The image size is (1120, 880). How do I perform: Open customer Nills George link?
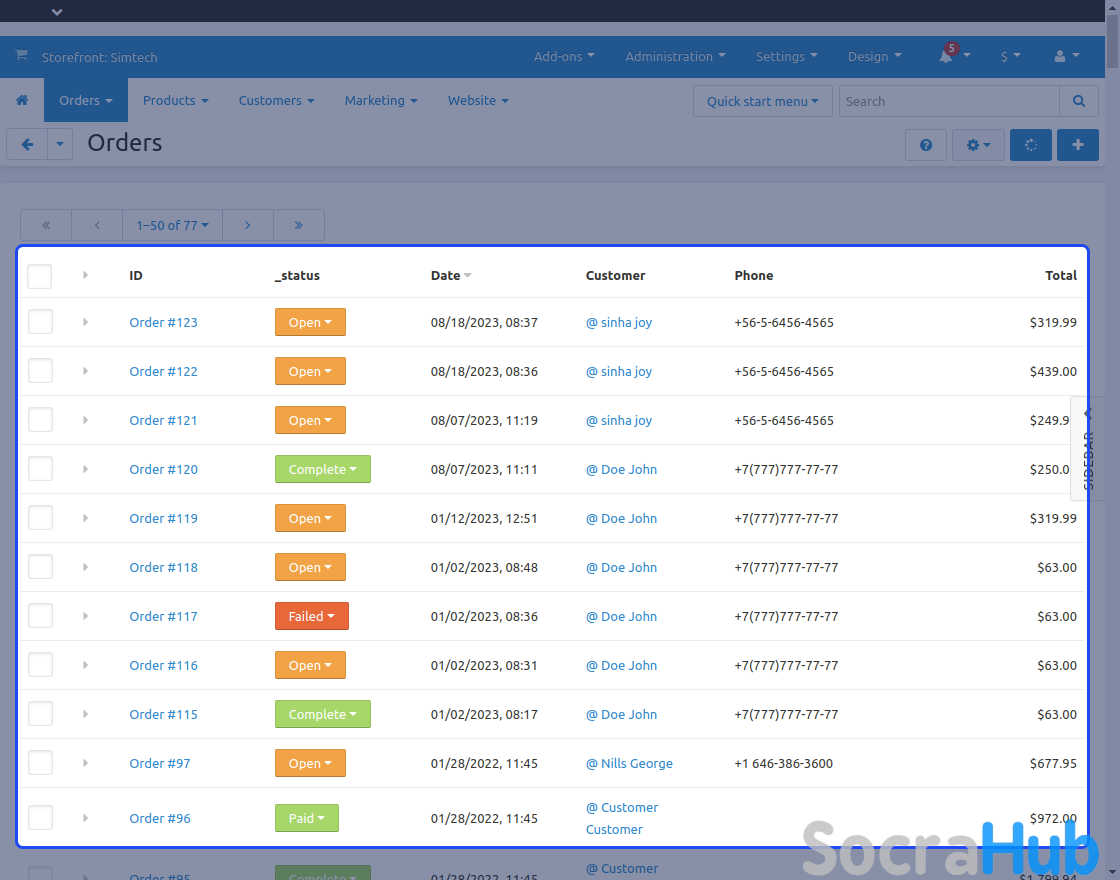pyautogui.click(x=629, y=764)
